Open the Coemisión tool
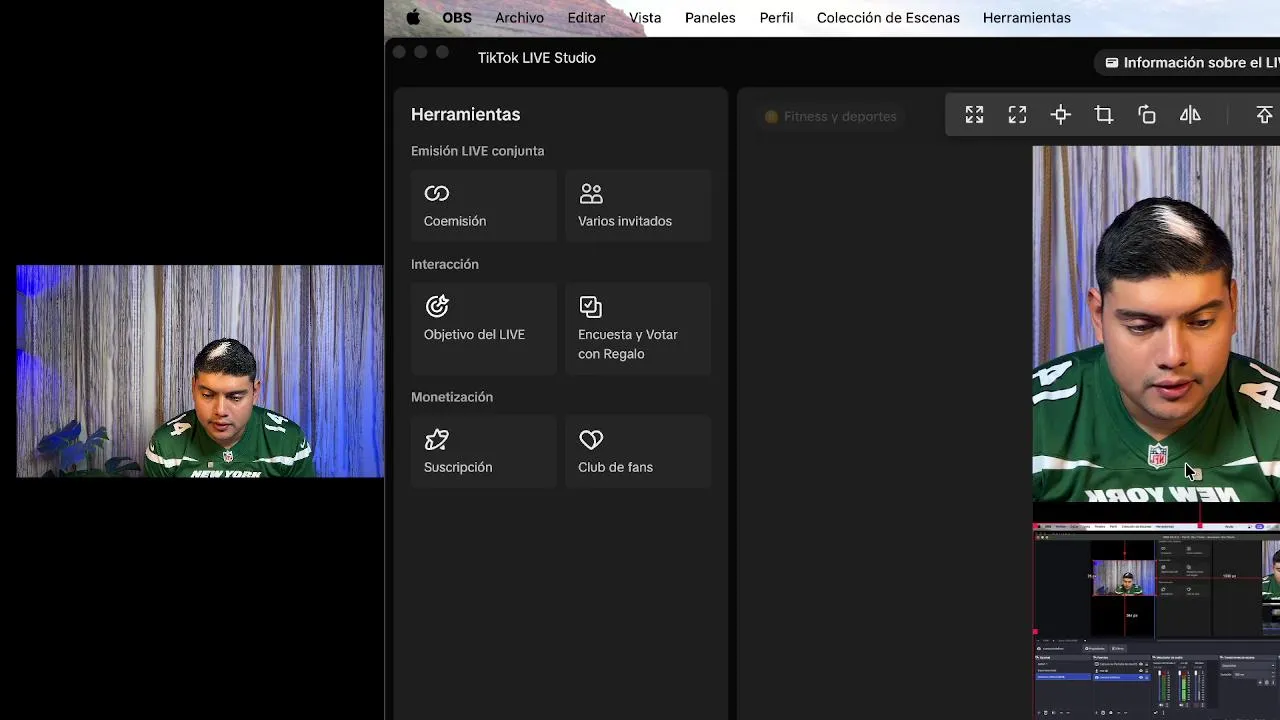This screenshot has height=720, width=1280. tap(483, 206)
